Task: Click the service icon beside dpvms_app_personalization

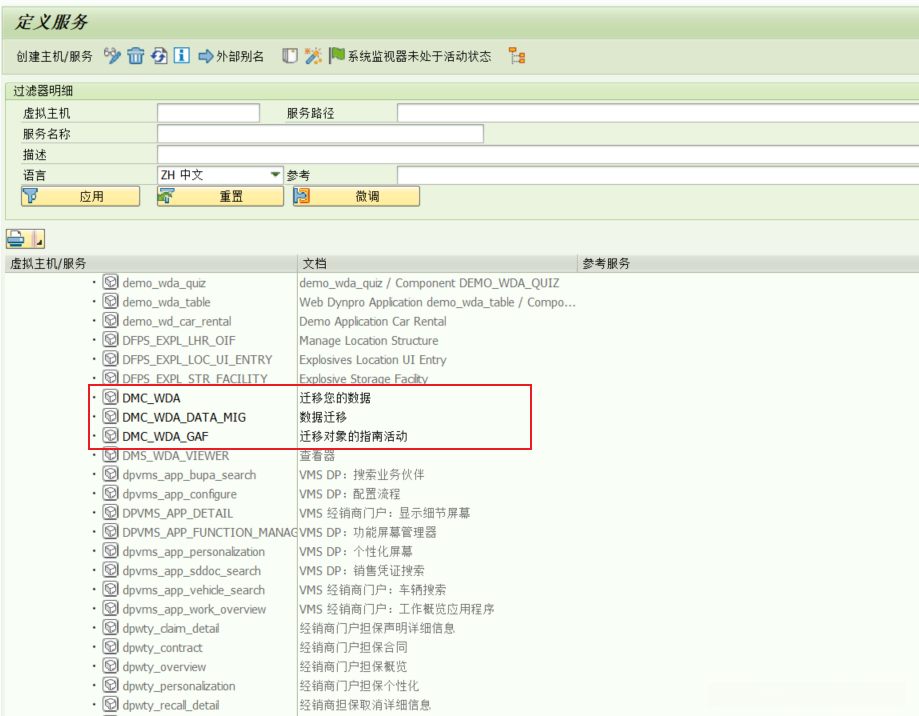Action: (110, 551)
